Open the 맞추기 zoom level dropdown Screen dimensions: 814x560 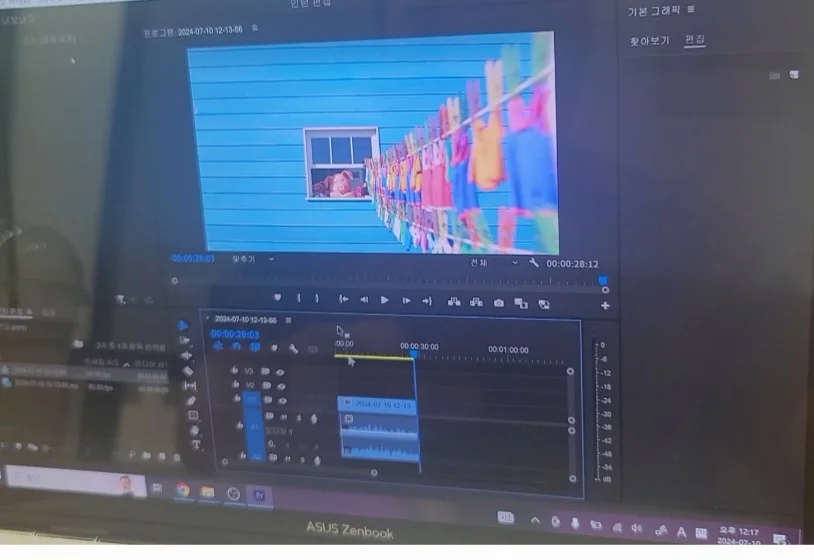[x=253, y=259]
